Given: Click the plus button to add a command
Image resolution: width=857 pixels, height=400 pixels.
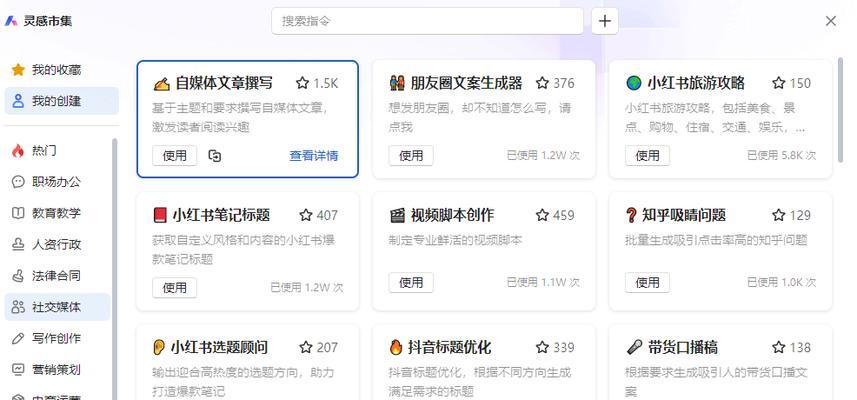Looking at the screenshot, I should point(604,21).
